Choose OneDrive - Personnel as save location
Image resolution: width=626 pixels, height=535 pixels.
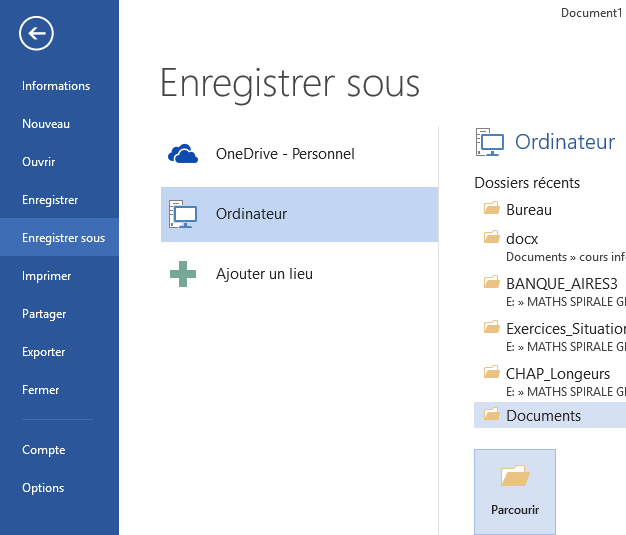285,154
